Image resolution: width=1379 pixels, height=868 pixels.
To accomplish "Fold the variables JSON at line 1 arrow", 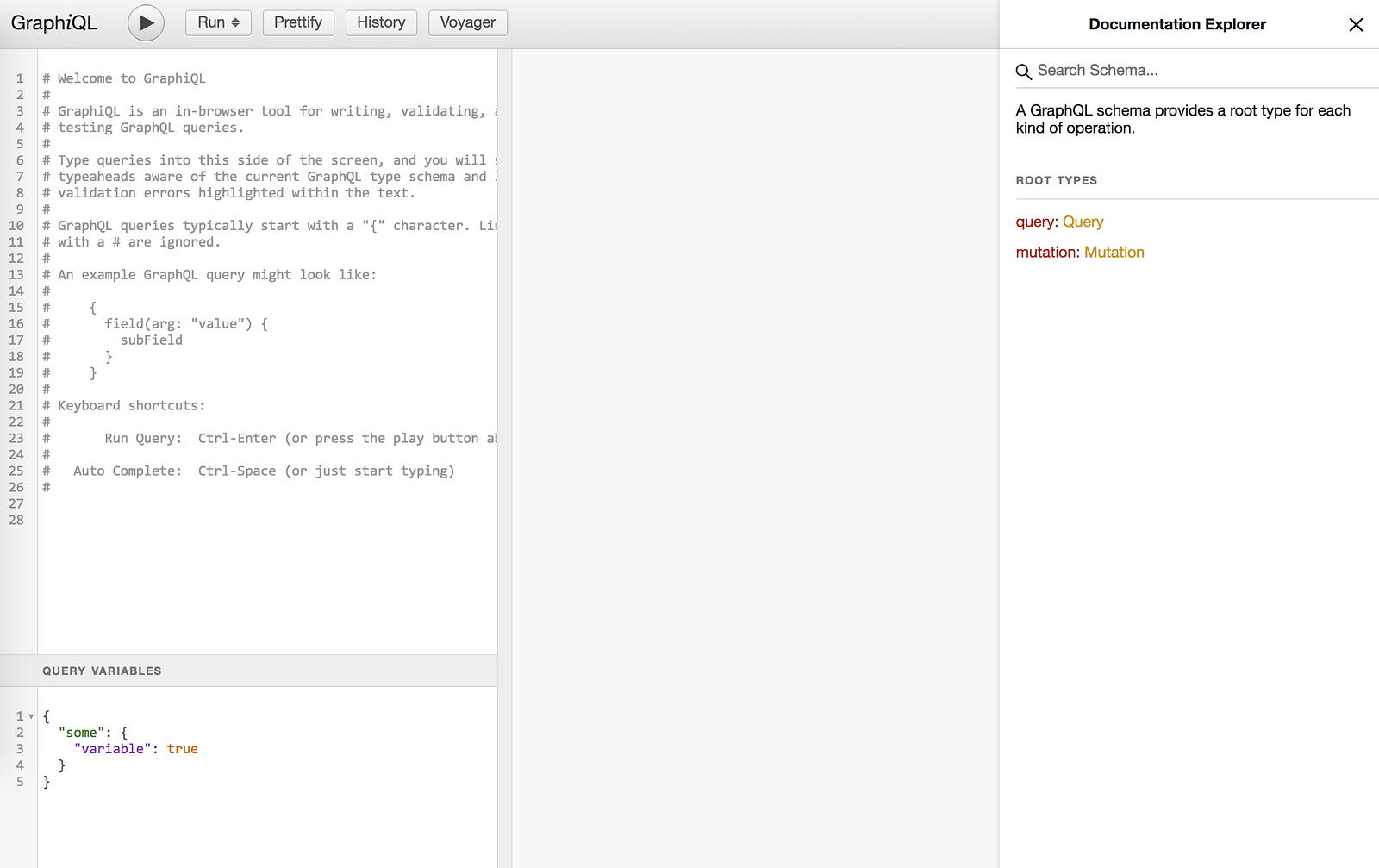I will tap(31, 716).
